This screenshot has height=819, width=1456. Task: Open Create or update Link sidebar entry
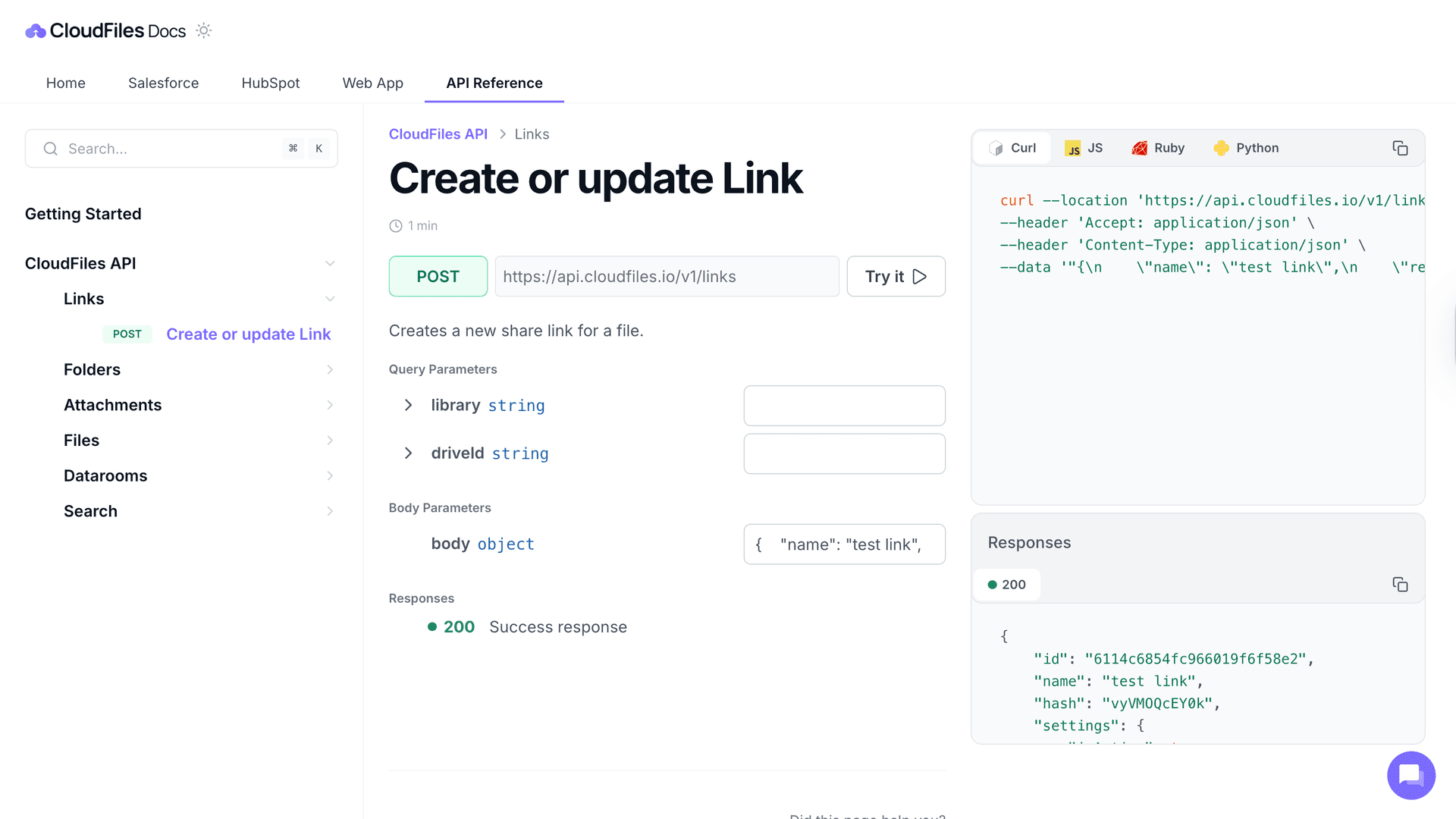(x=248, y=334)
